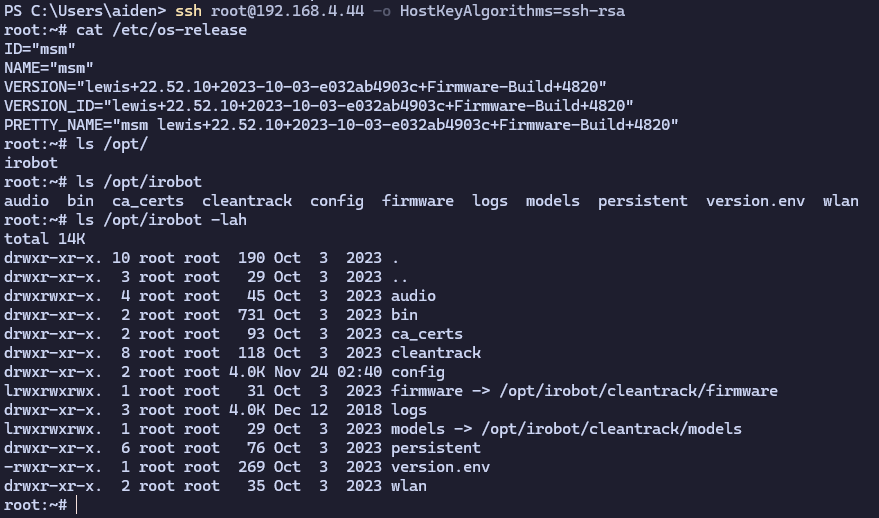Click the total 14K line

tap(44, 239)
